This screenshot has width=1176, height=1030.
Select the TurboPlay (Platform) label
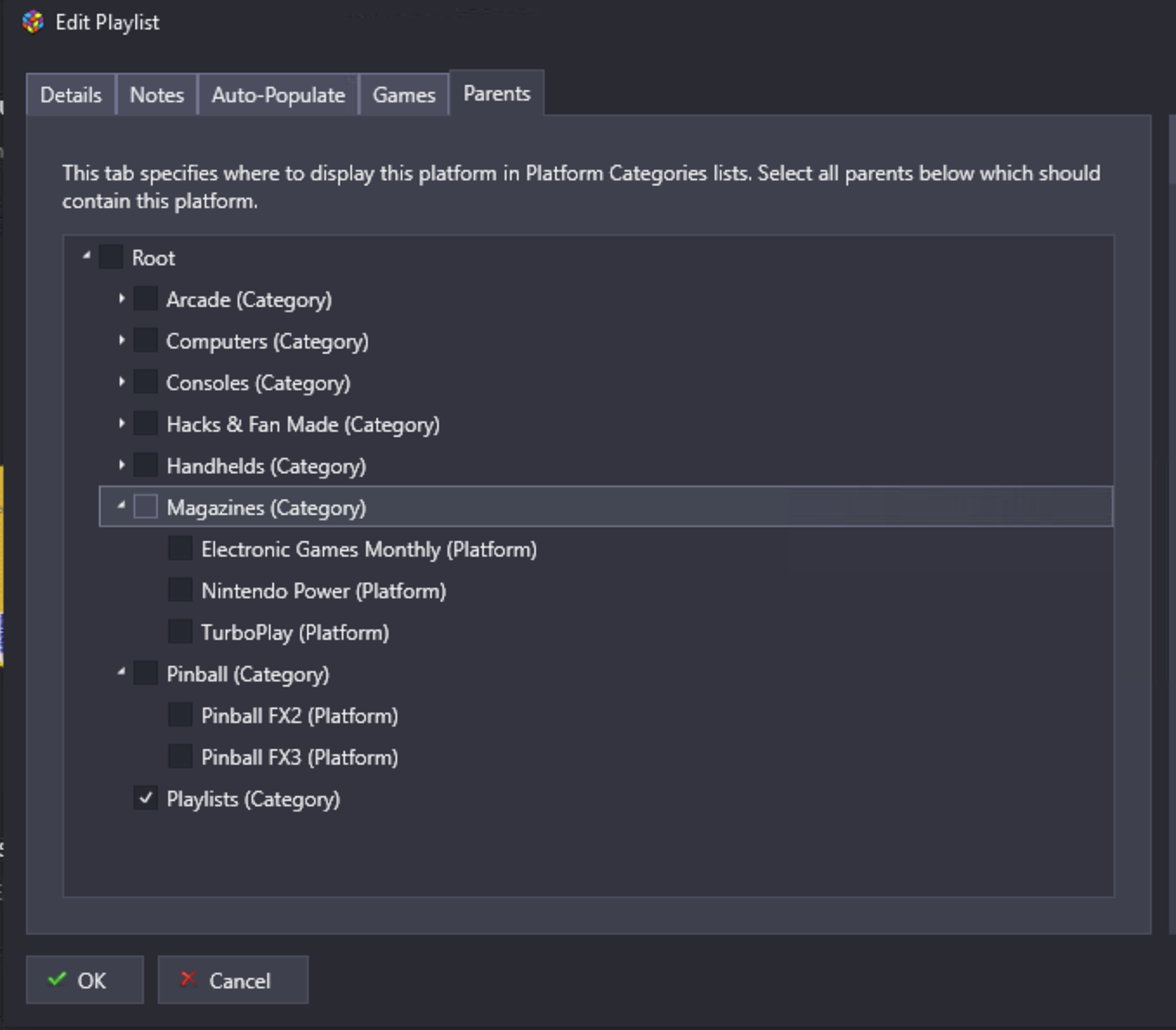[x=296, y=633]
